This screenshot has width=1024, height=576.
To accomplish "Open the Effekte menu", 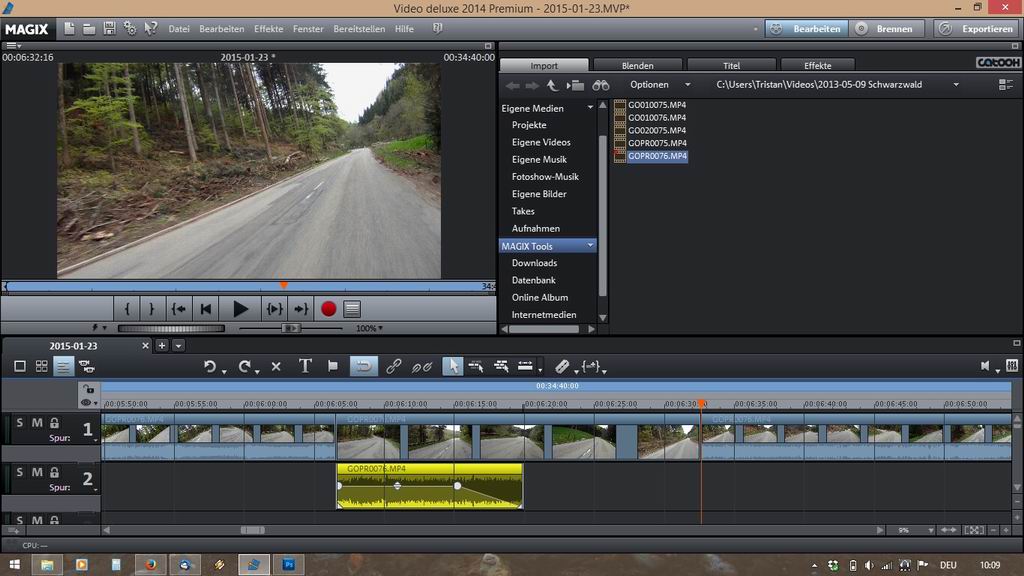I will [x=268, y=29].
